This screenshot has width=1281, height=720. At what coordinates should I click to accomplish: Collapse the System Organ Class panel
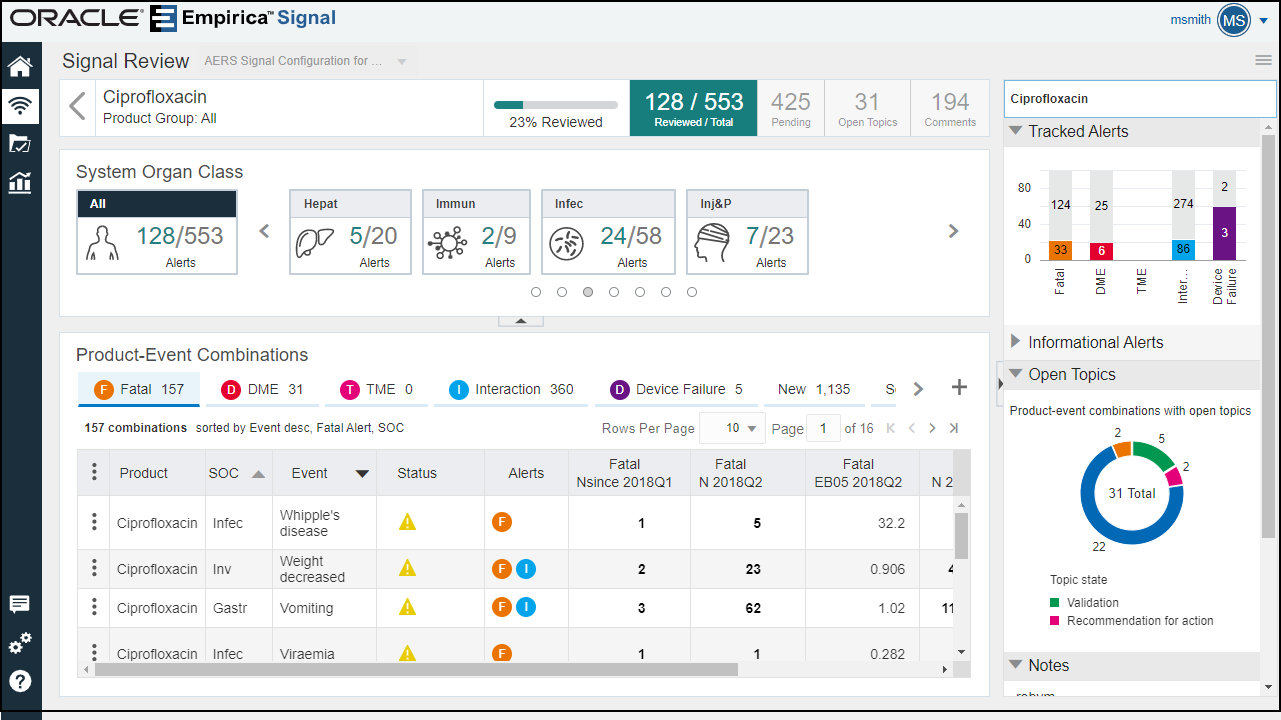tap(521, 321)
